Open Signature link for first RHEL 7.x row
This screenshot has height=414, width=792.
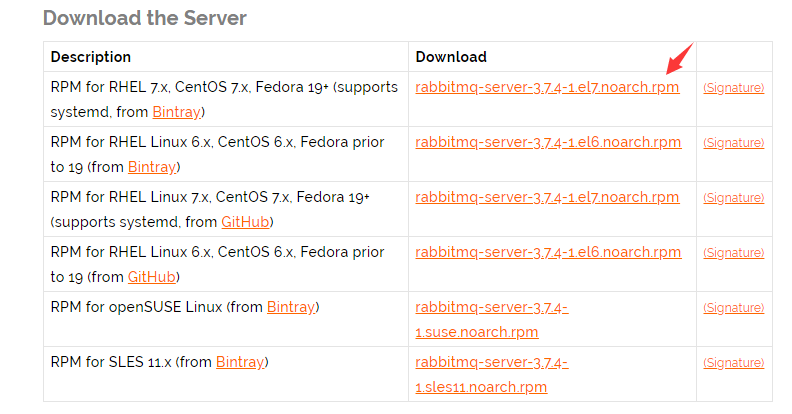pyautogui.click(x=733, y=88)
